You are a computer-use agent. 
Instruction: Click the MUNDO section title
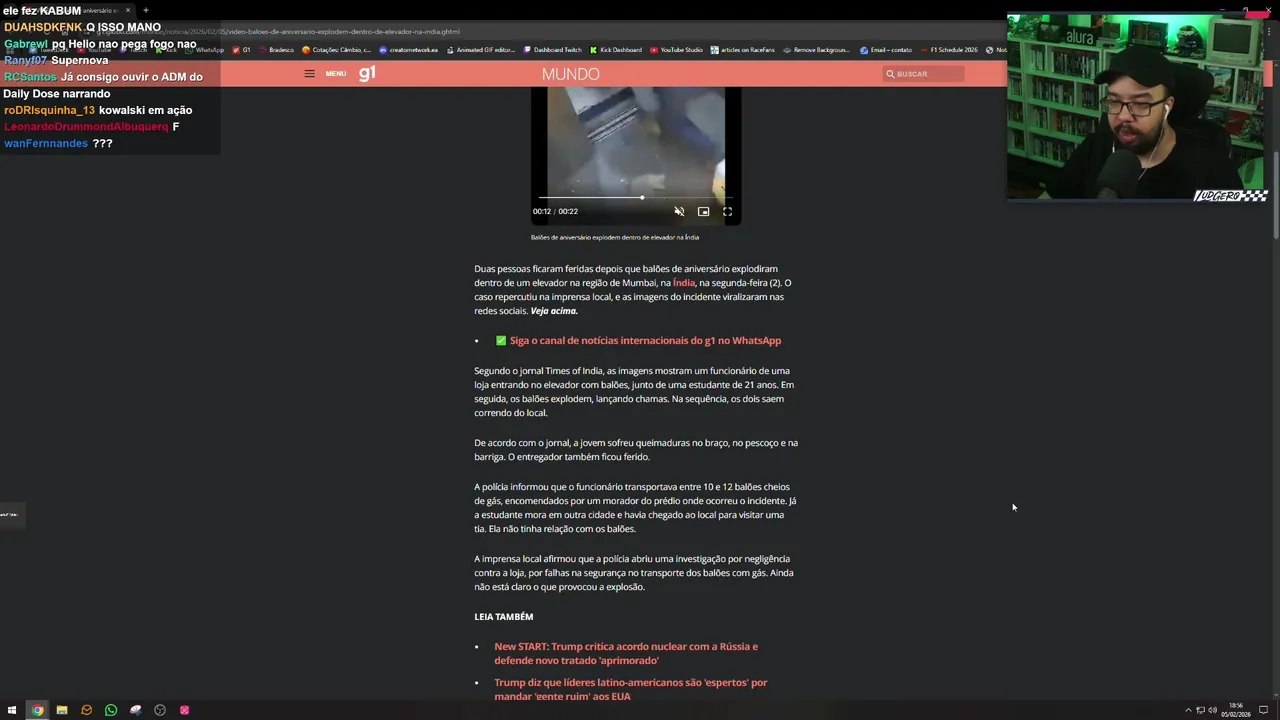coord(570,74)
